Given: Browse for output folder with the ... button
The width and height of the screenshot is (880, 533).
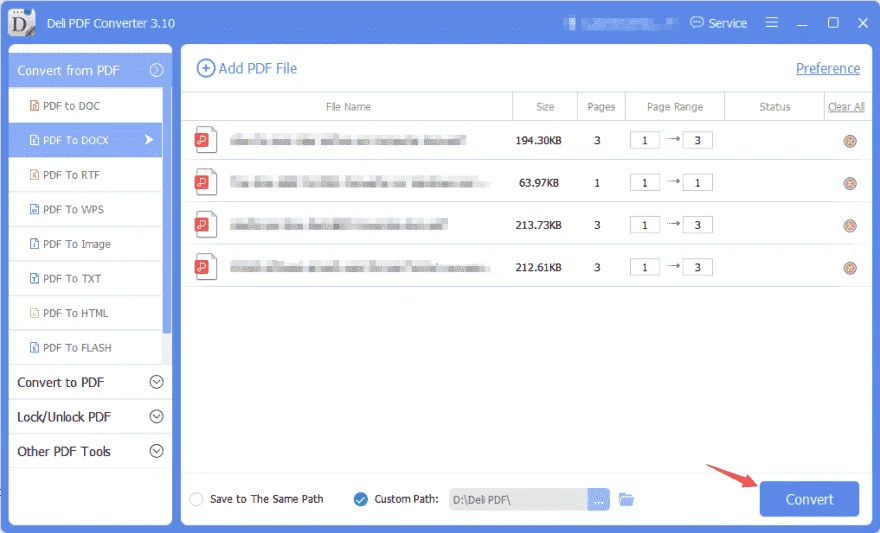Looking at the screenshot, I should pos(598,499).
